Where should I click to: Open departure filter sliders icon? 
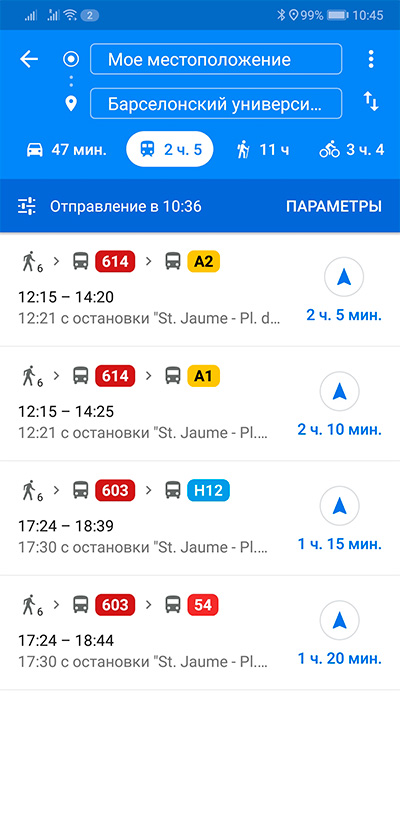26,206
